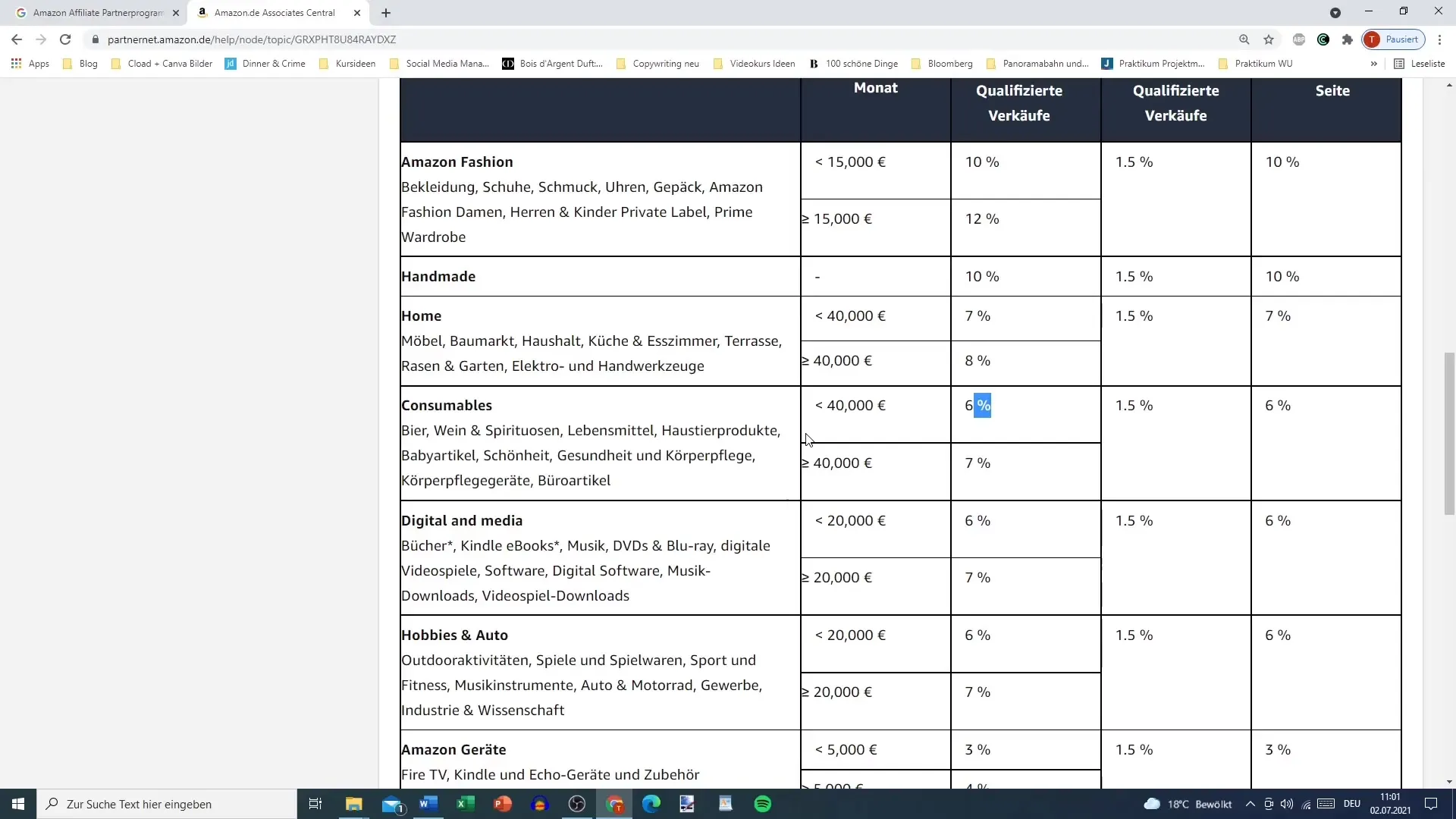
Task: Click the Handmade category heading
Action: [438, 276]
